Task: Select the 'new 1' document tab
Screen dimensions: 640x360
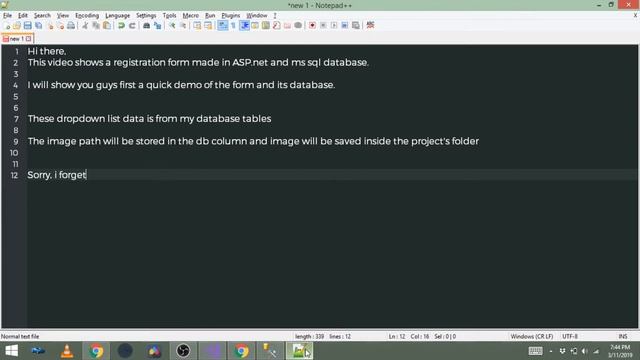Action: (16, 39)
